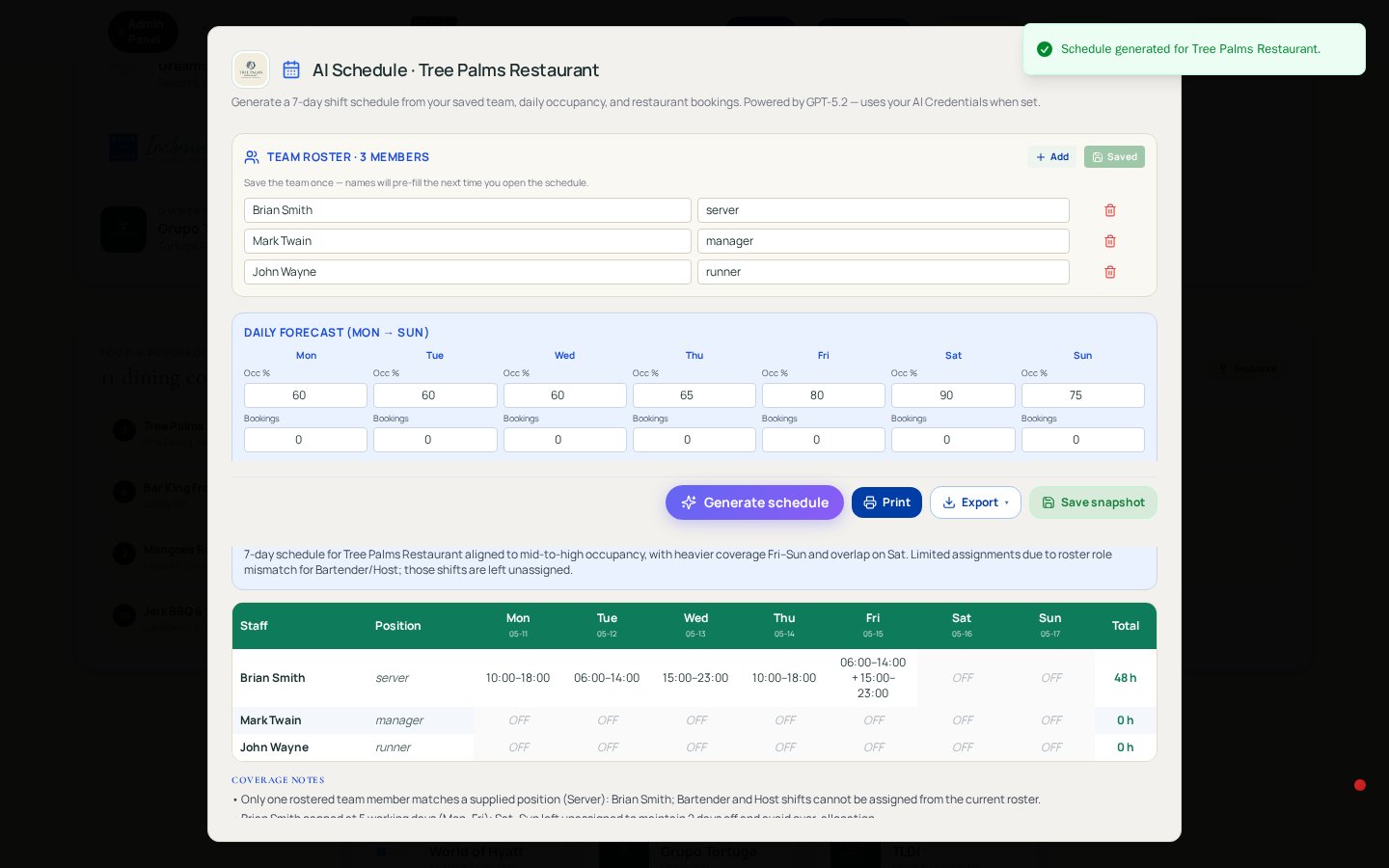Delete Mark Twain from the roster
This screenshot has height=868, width=1389.
click(1110, 241)
